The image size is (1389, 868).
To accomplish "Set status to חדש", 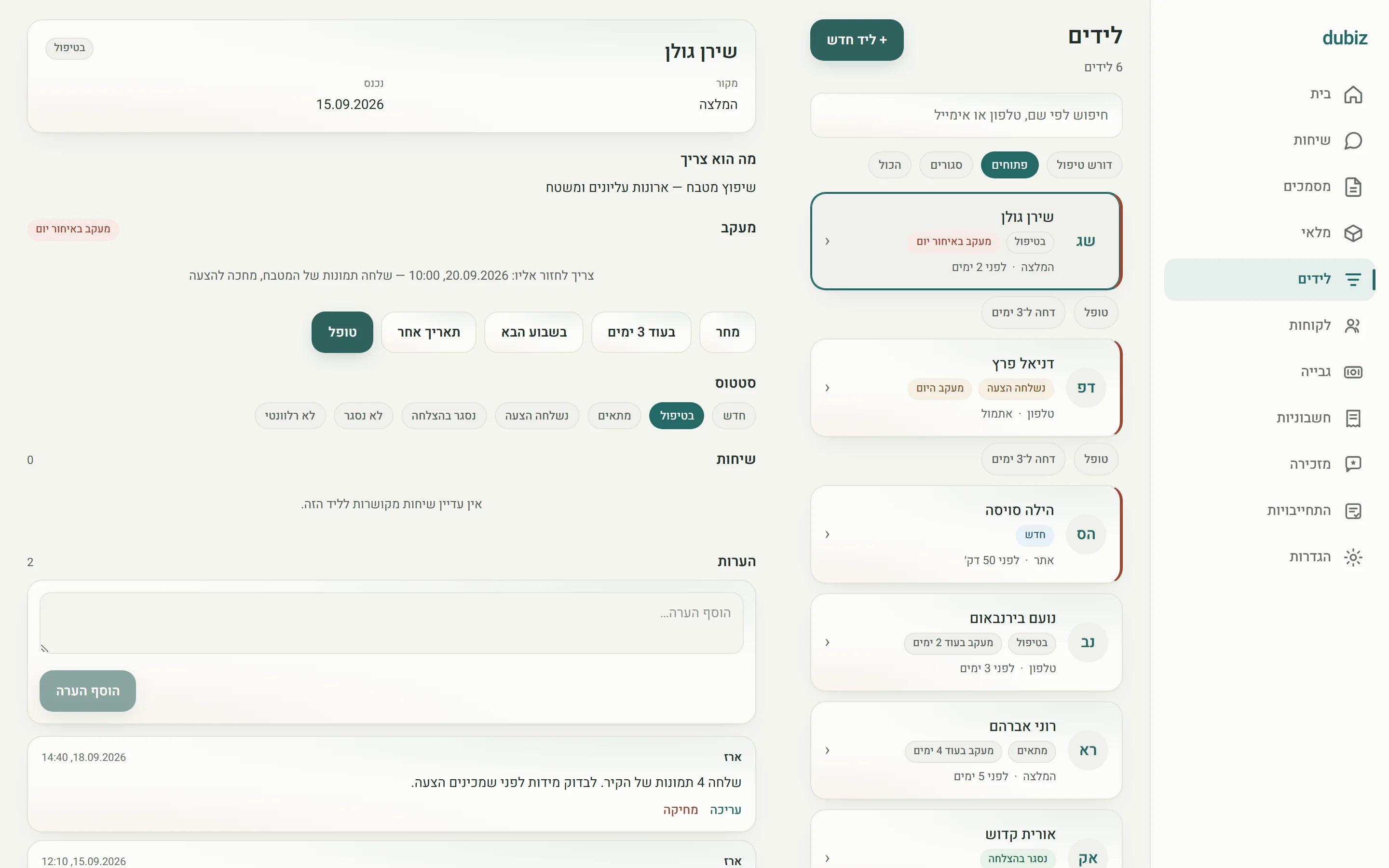I will pyautogui.click(x=734, y=416).
